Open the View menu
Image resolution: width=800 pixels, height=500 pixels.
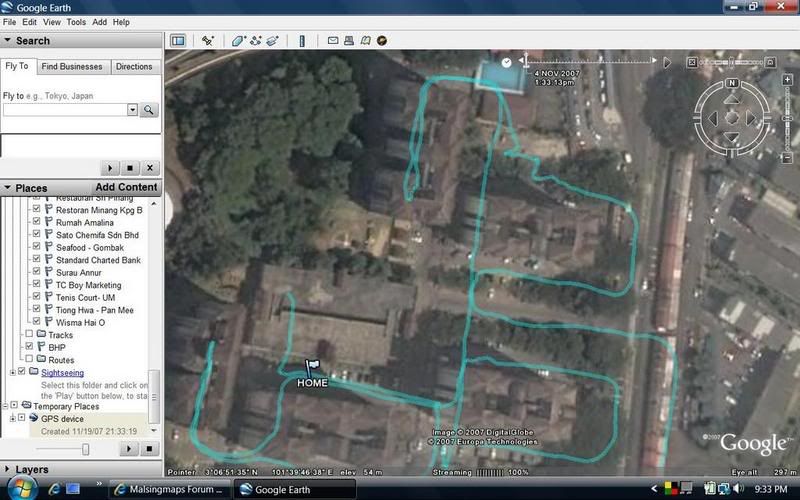pyautogui.click(x=52, y=22)
